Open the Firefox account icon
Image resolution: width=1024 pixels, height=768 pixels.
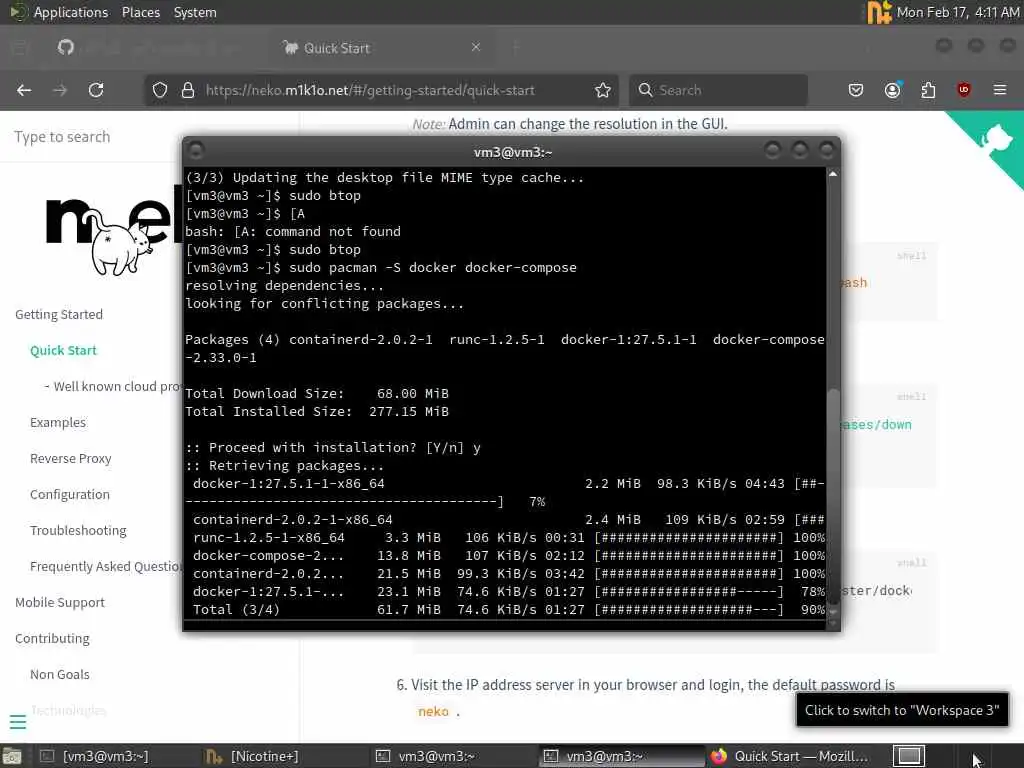point(893,90)
